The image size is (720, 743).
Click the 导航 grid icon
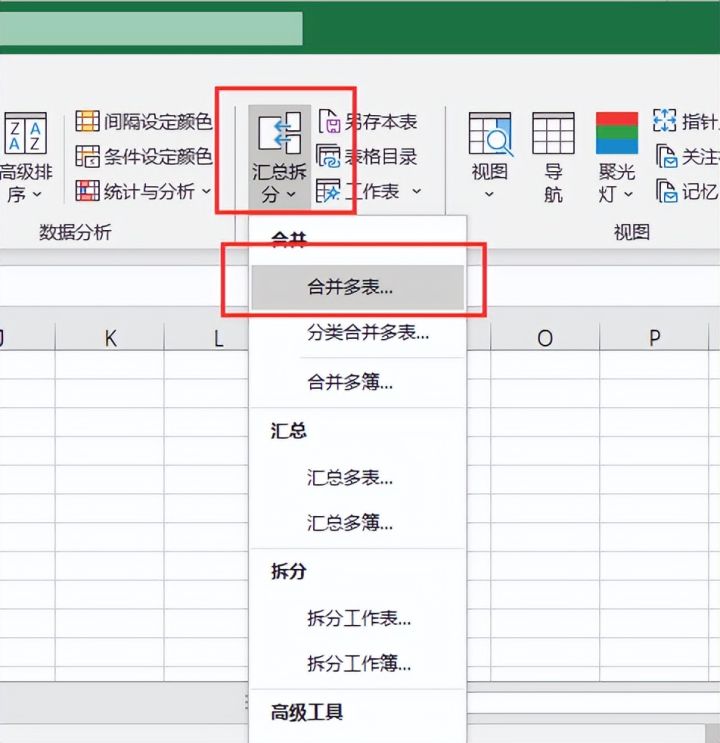(x=553, y=133)
